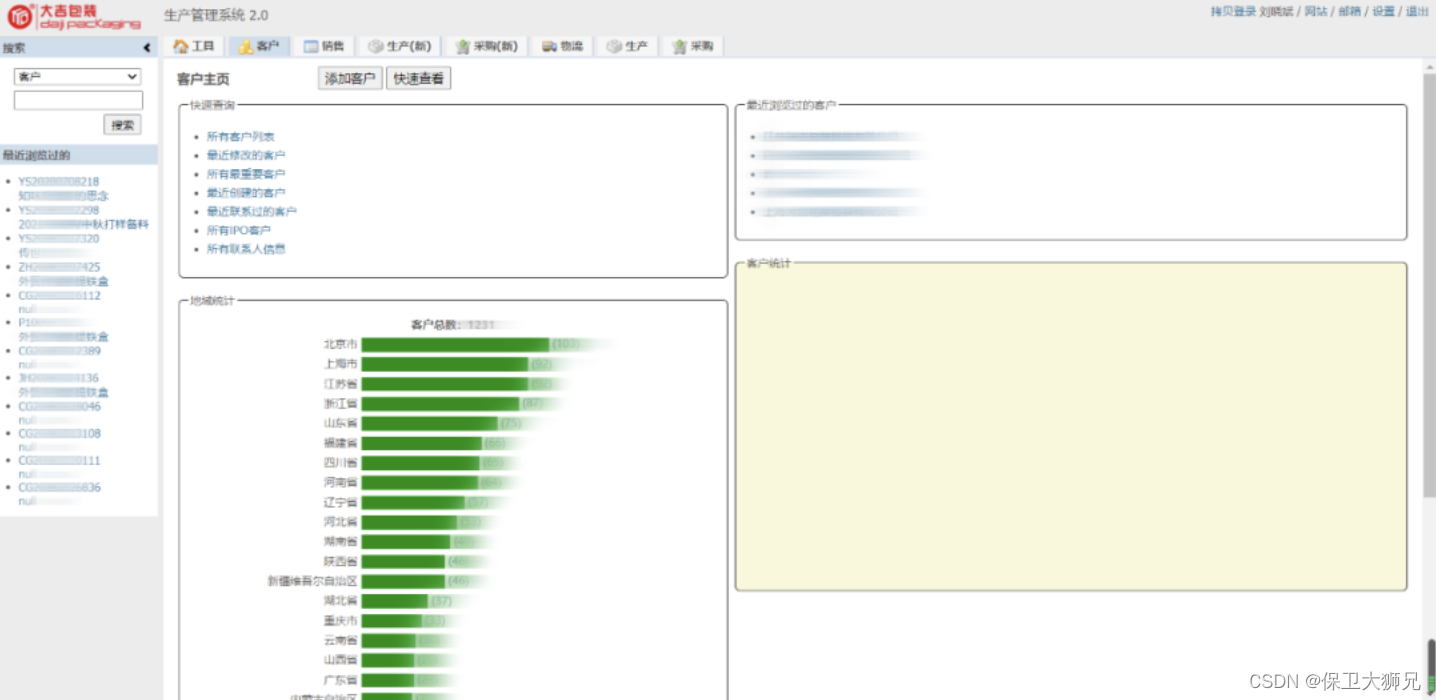Screen dimensions: 1436x700
Task: Open recent CG record ending 2389
Action: pos(59,352)
